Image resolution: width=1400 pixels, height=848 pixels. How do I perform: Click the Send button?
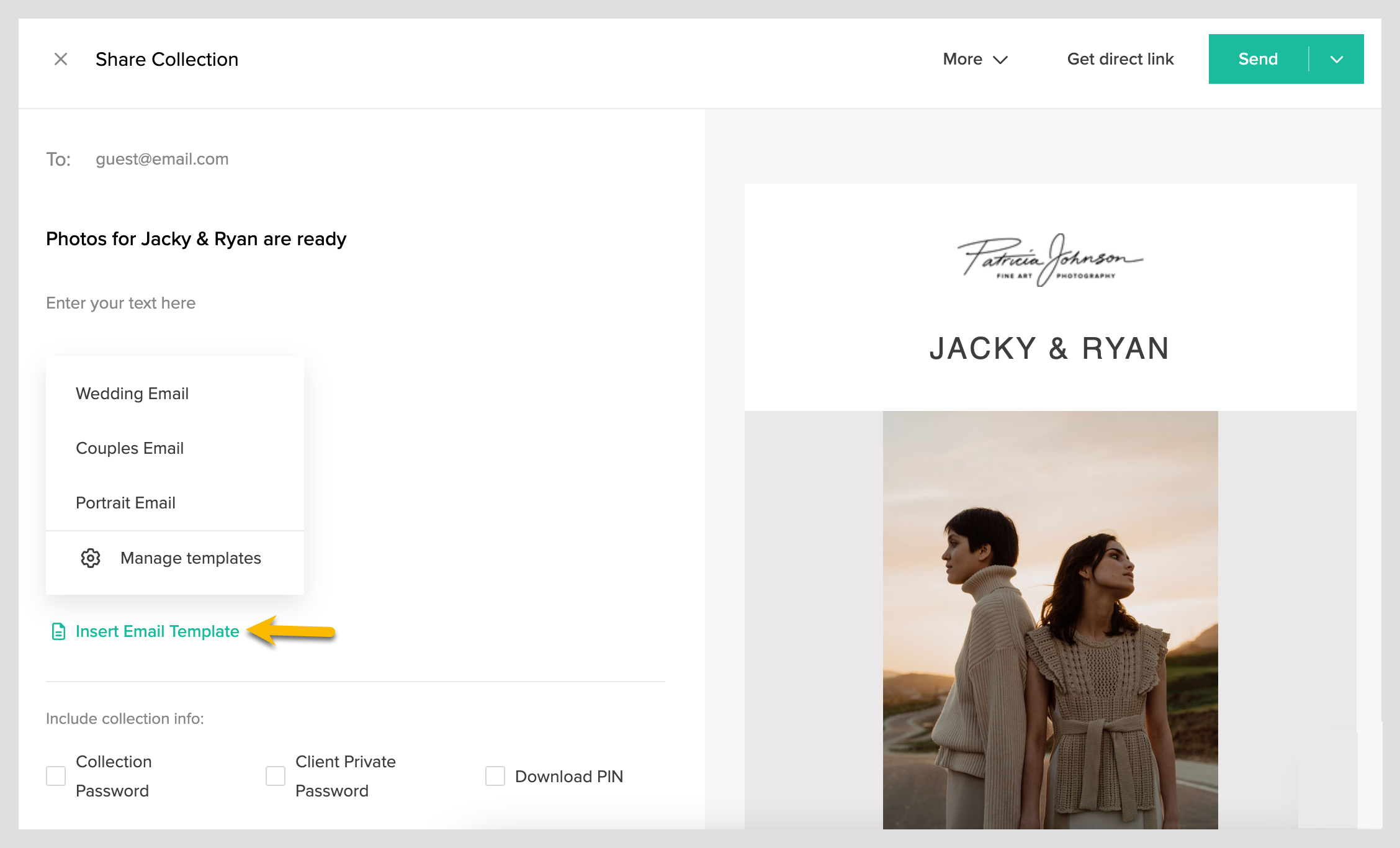pyautogui.click(x=1258, y=60)
